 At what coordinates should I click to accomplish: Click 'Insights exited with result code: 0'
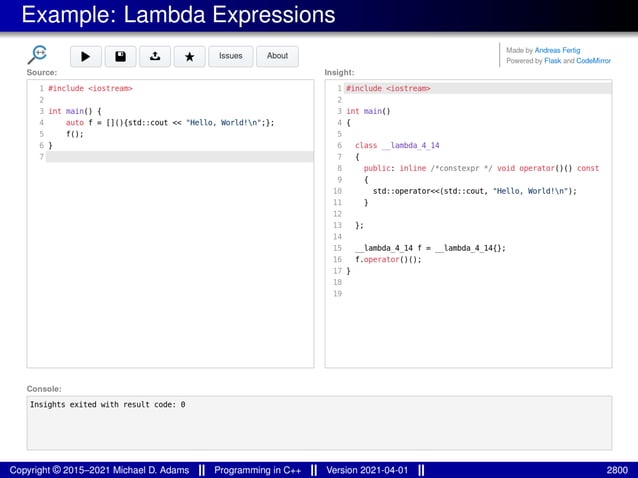107,404
